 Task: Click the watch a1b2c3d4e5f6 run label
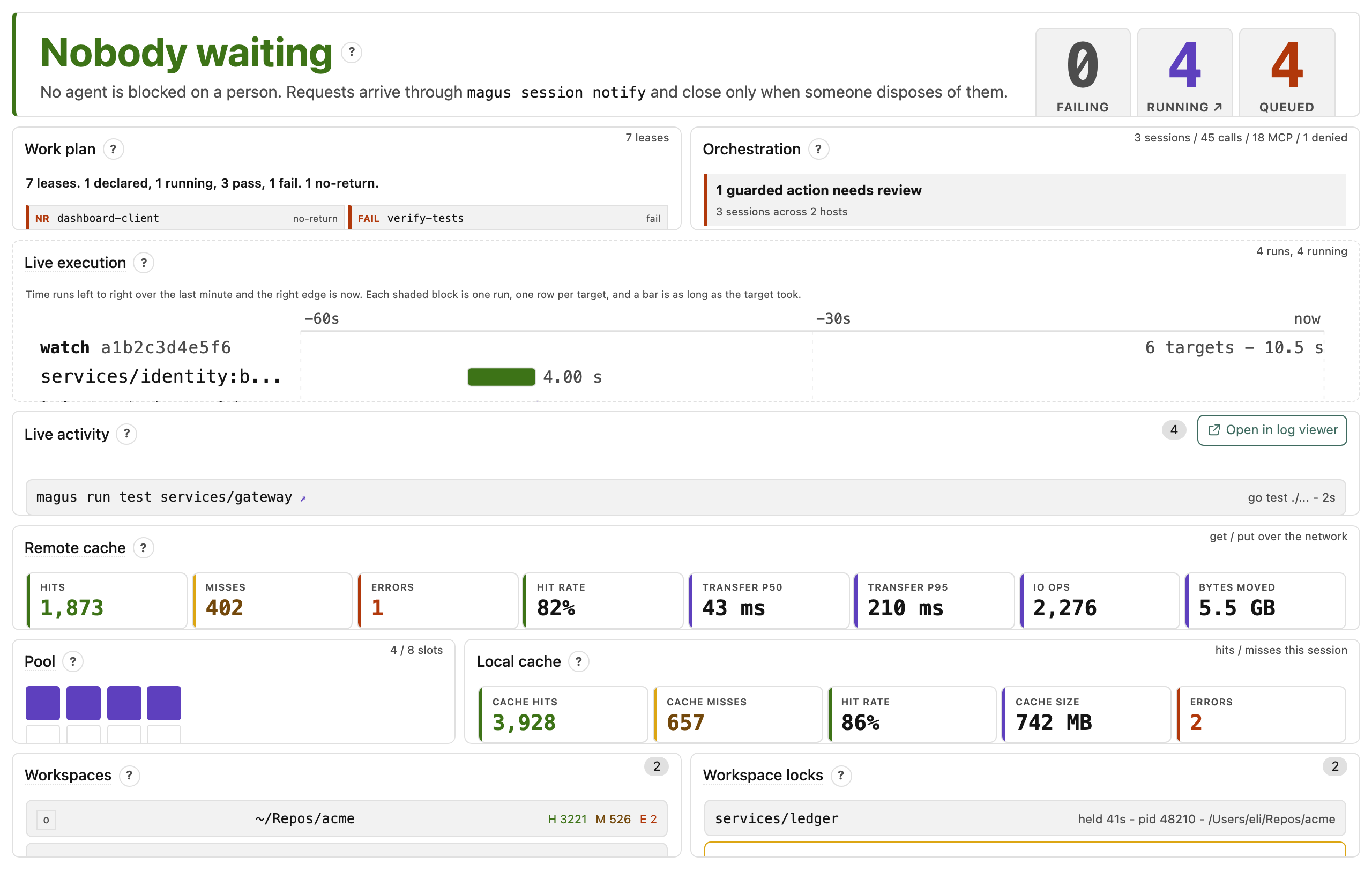(x=135, y=348)
